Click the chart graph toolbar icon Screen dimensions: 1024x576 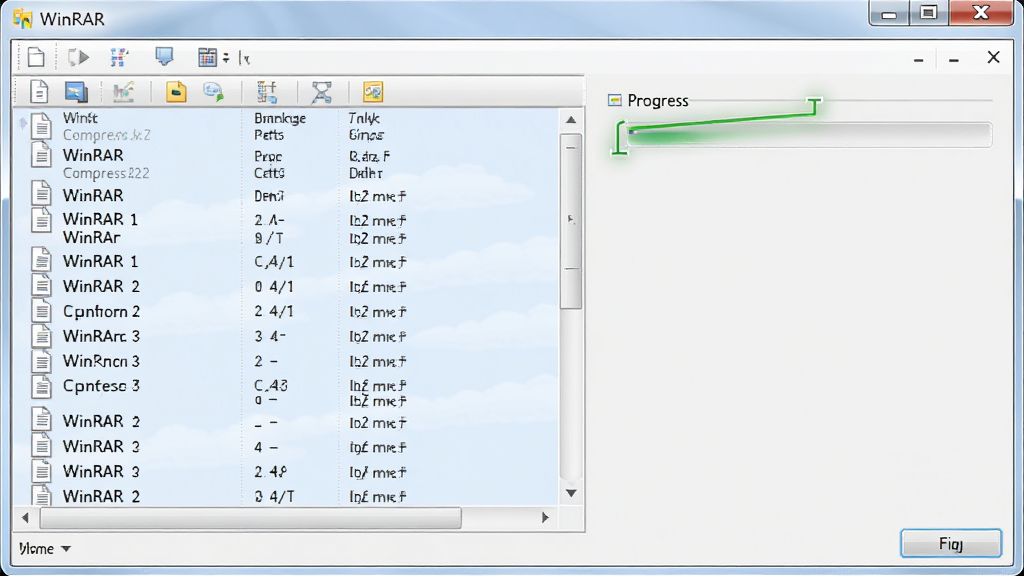click(123, 92)
